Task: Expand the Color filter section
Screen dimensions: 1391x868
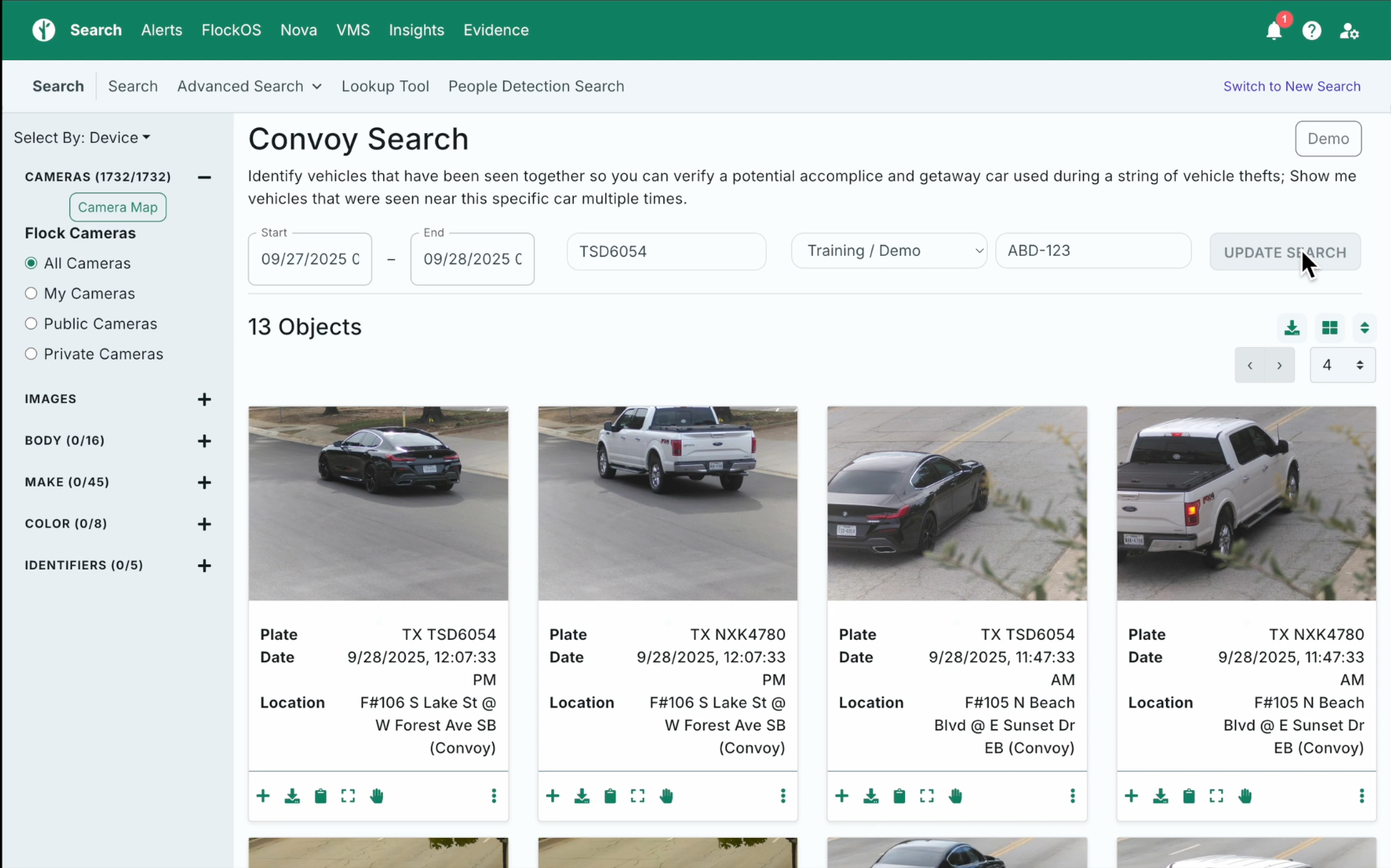Action: click(x=204, y=524)
